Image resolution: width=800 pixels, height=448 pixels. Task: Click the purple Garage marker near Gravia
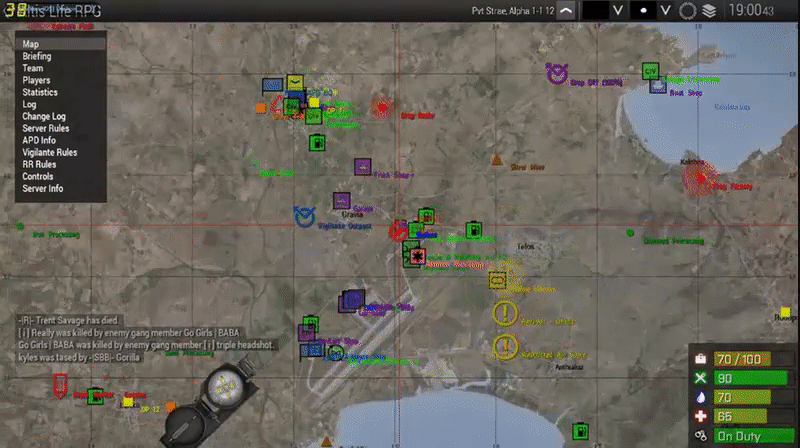(x=341, y=201)
